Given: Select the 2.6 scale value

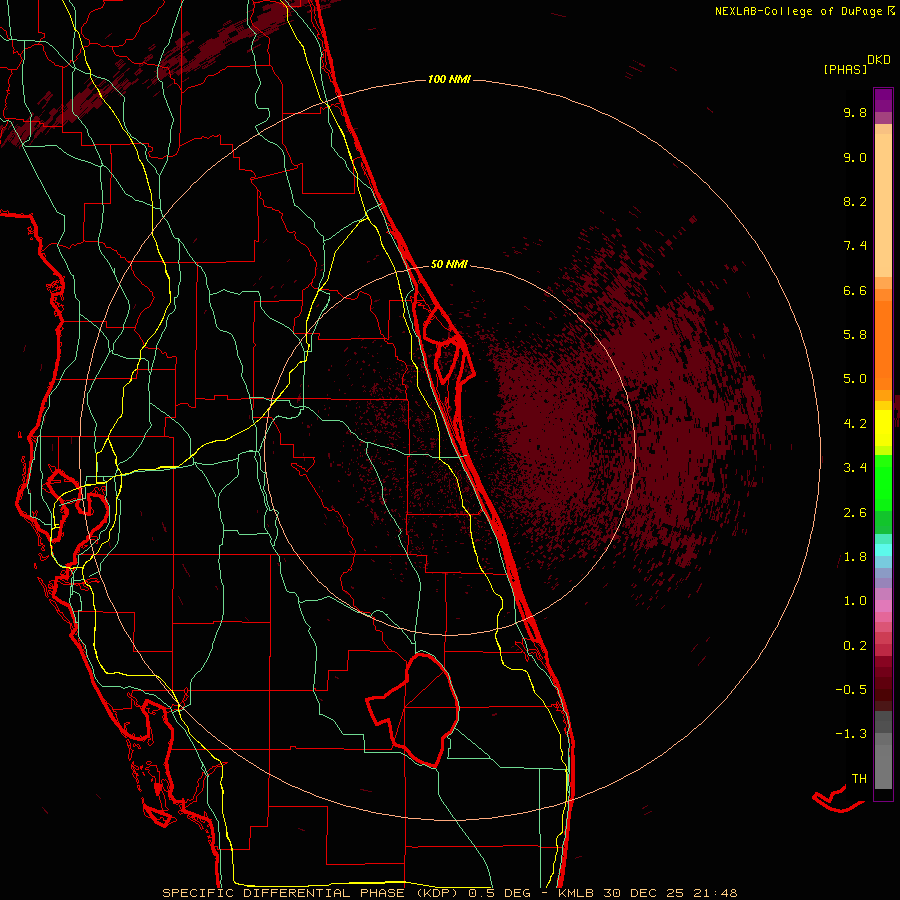Looking at the screenshot, I should click(x=855, y=513).
